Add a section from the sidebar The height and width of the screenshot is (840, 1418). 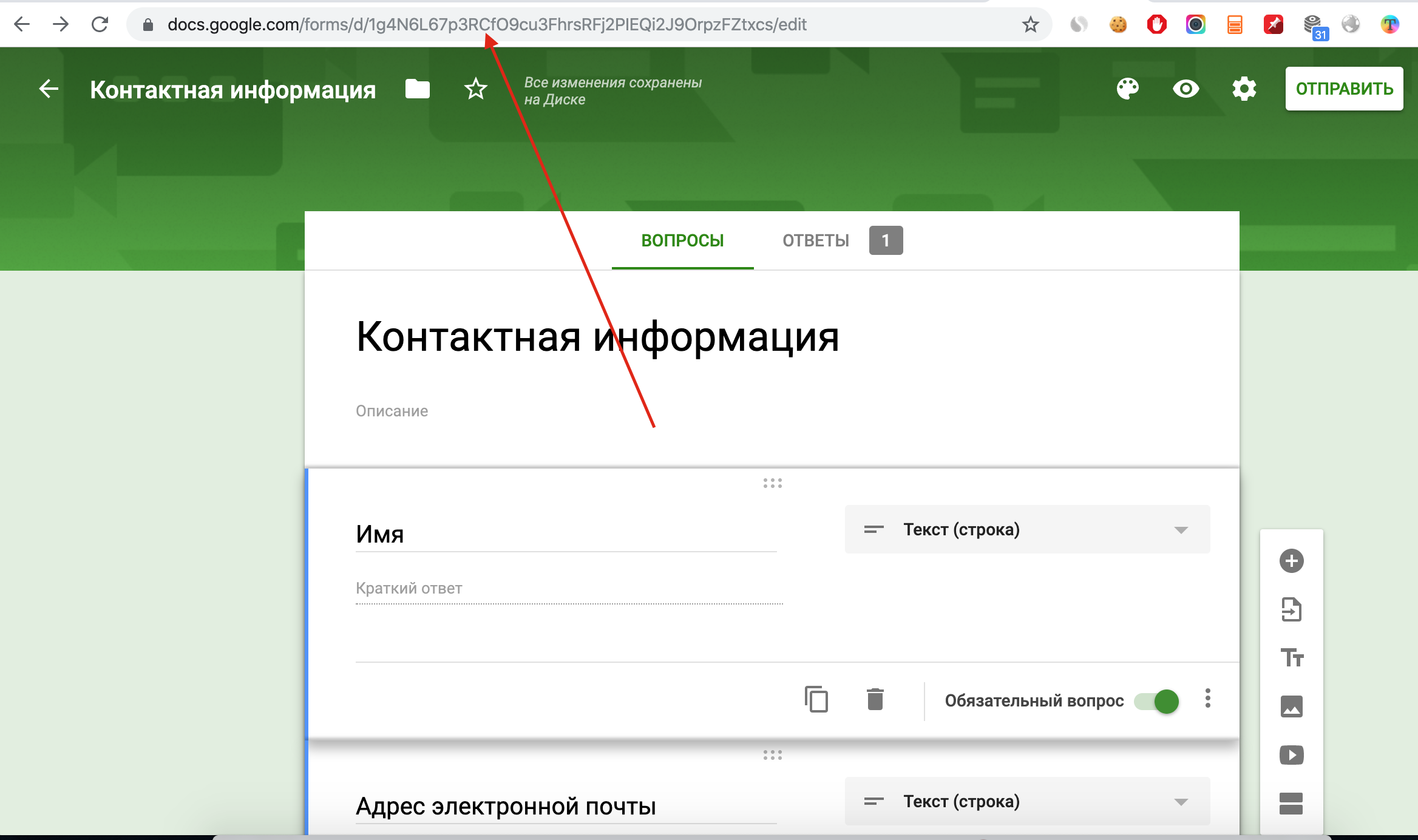[x=1291, y=804]
